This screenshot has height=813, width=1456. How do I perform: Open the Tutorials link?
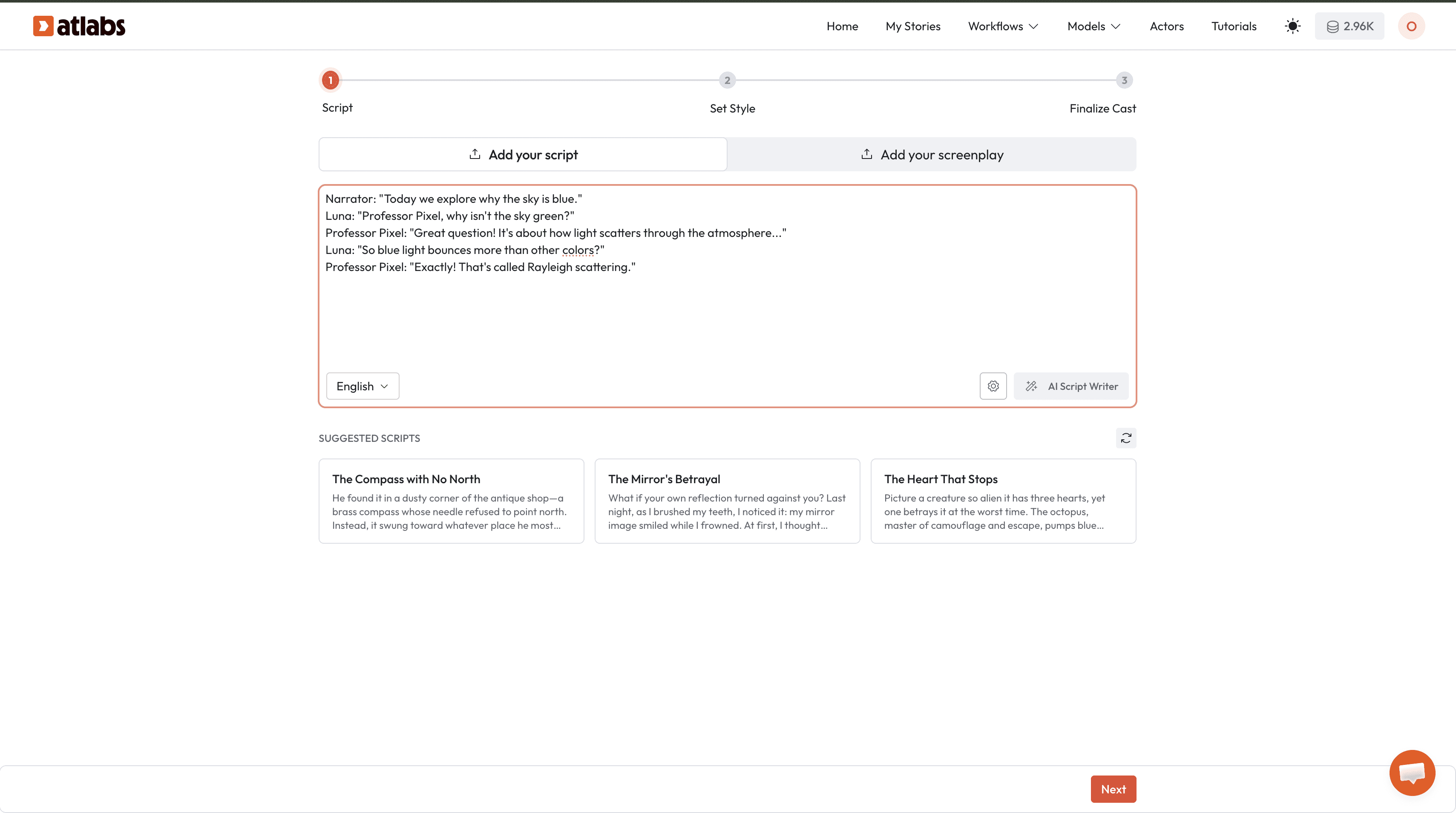click(x=1233, y=26)
